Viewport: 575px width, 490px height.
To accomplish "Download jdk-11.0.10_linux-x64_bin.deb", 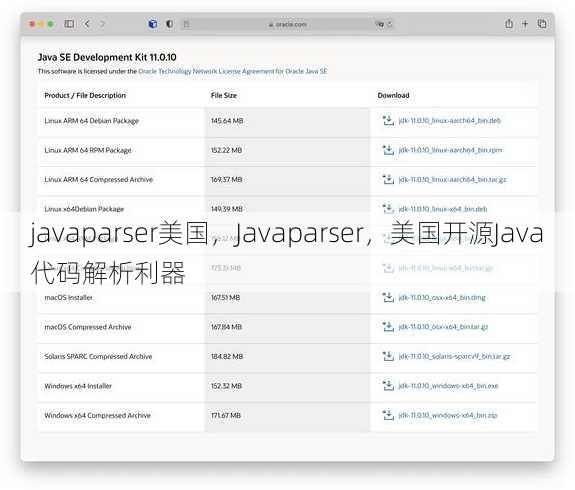I will (443, 209).
